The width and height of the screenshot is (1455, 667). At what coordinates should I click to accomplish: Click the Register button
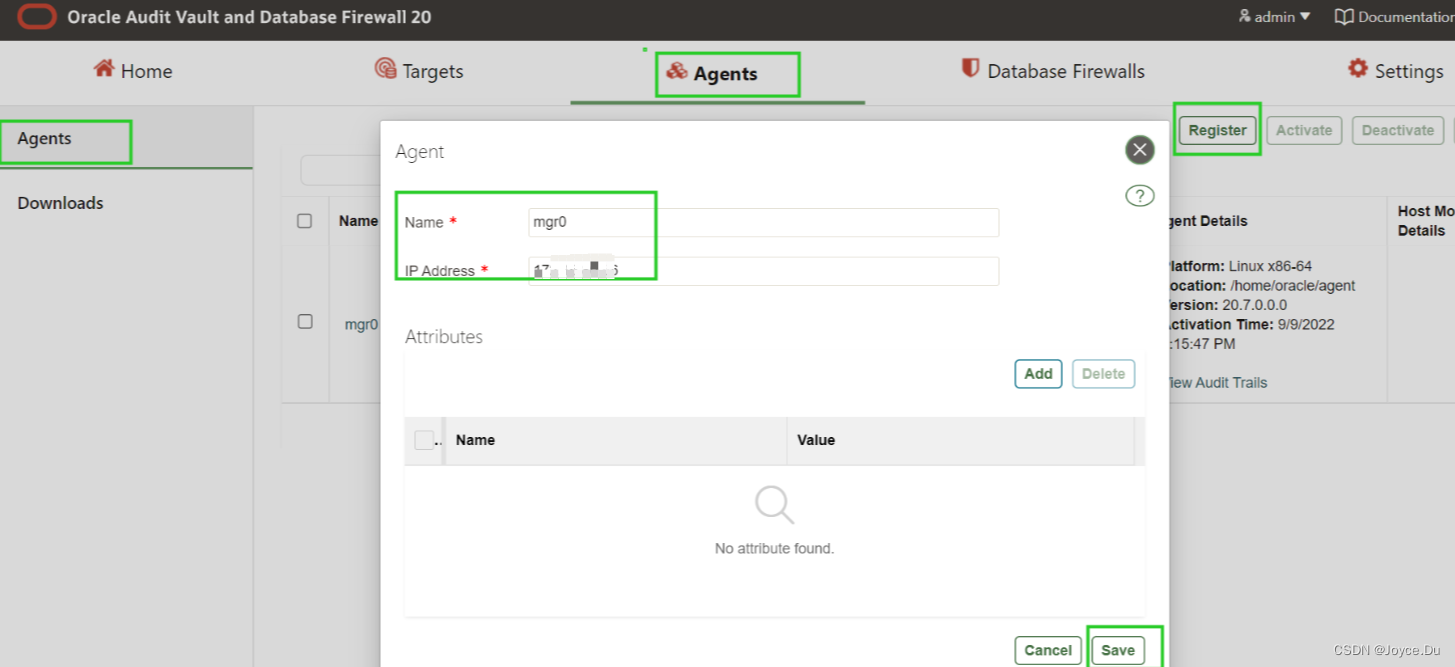point(1216,130)
